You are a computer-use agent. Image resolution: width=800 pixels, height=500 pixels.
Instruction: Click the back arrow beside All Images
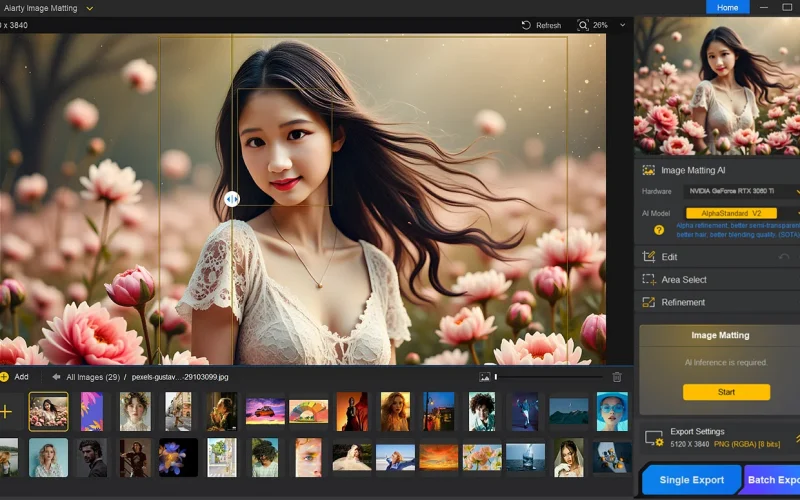[x=56, y=377]
